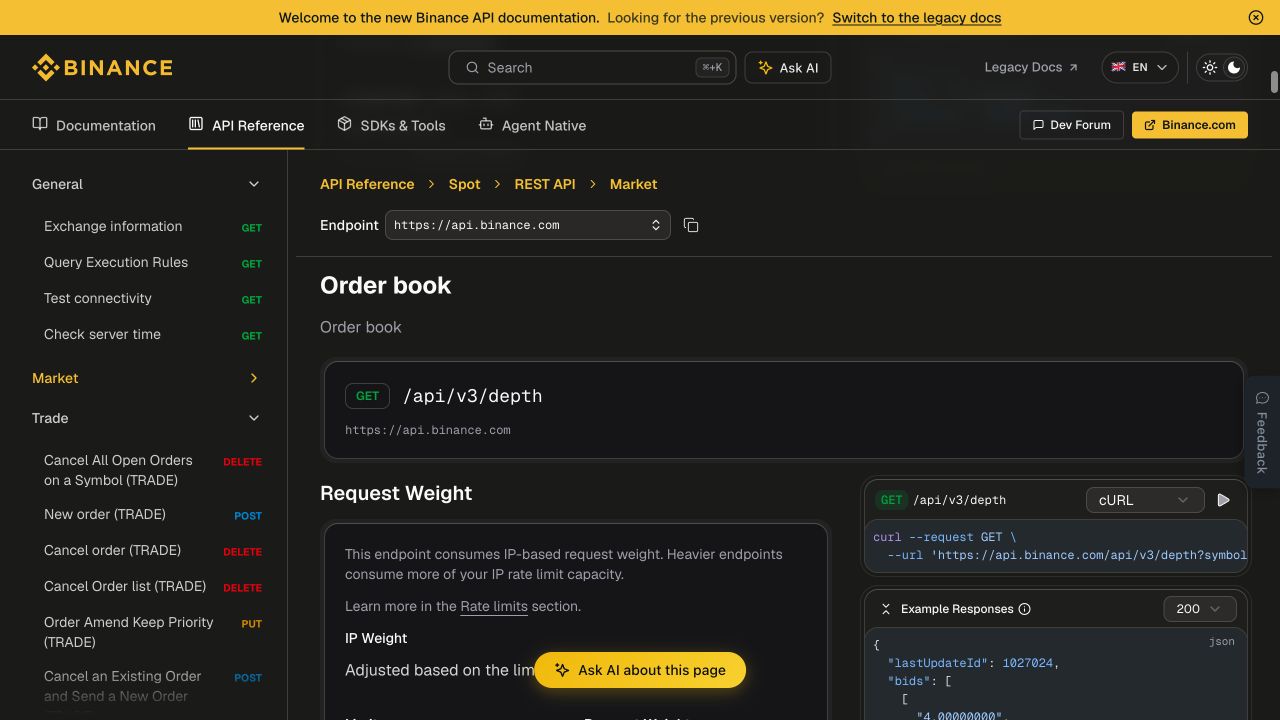The height and width of the screenshot is (720, 1280).
Task: Open the cURL language dropdown
Action: pos(1145,500)
